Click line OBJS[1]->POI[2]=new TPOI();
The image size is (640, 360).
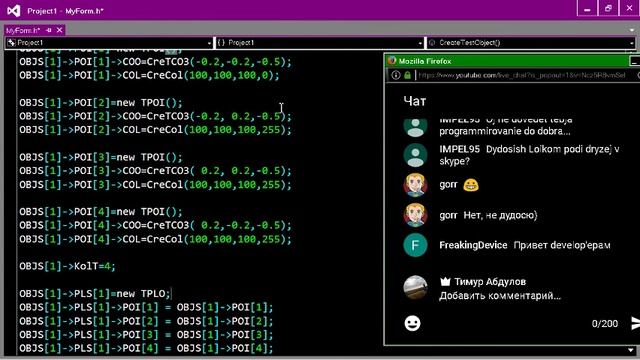point(100,102)
